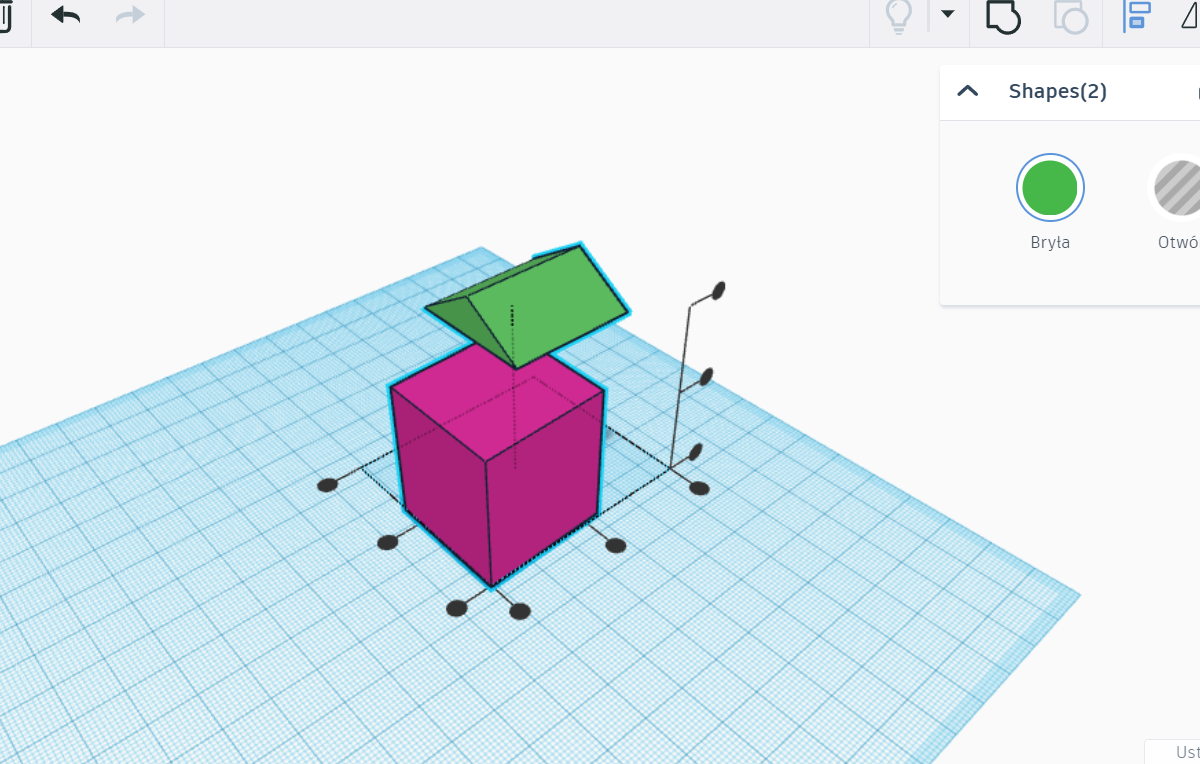Click the trash Delete icon in toolbar
The image size is (1200, 764).
pos(4,16)
